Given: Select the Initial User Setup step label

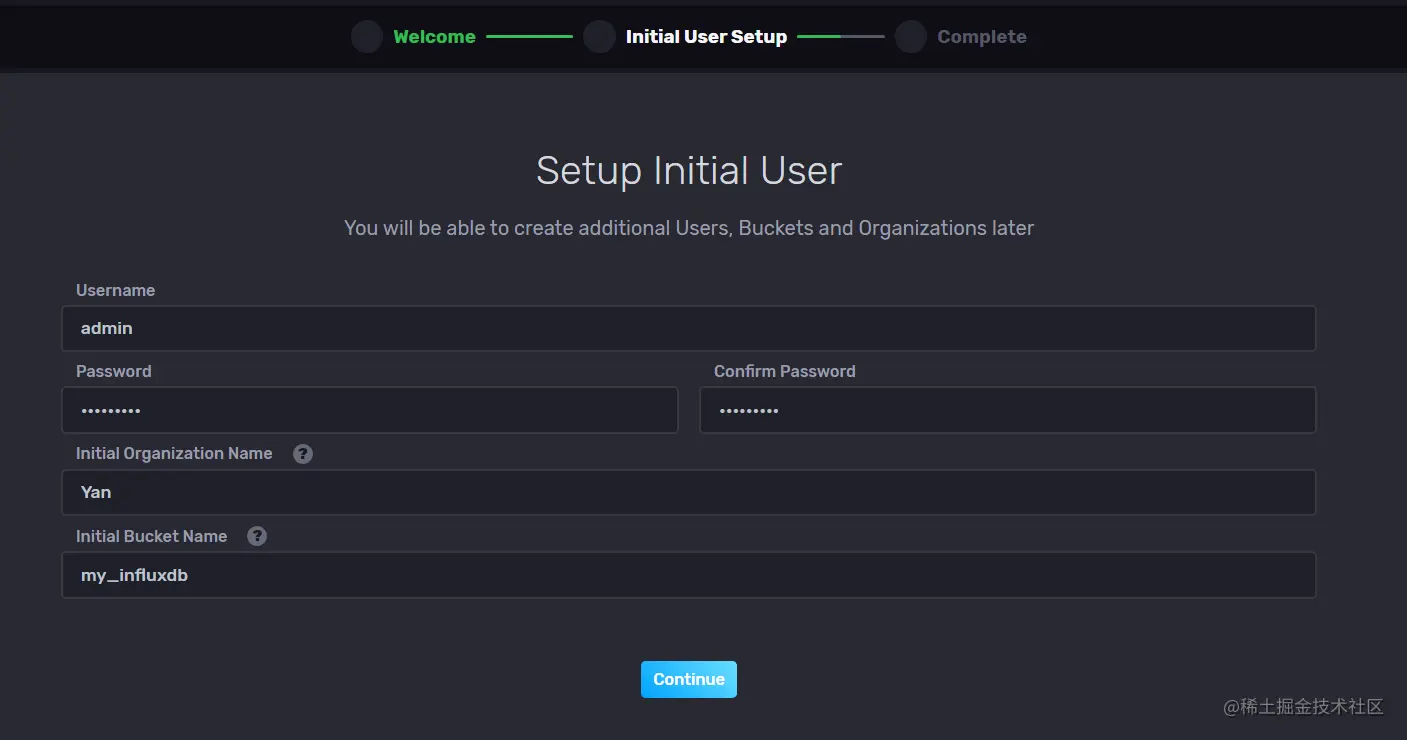Looking at the screenshot, I should click(706, 37).
